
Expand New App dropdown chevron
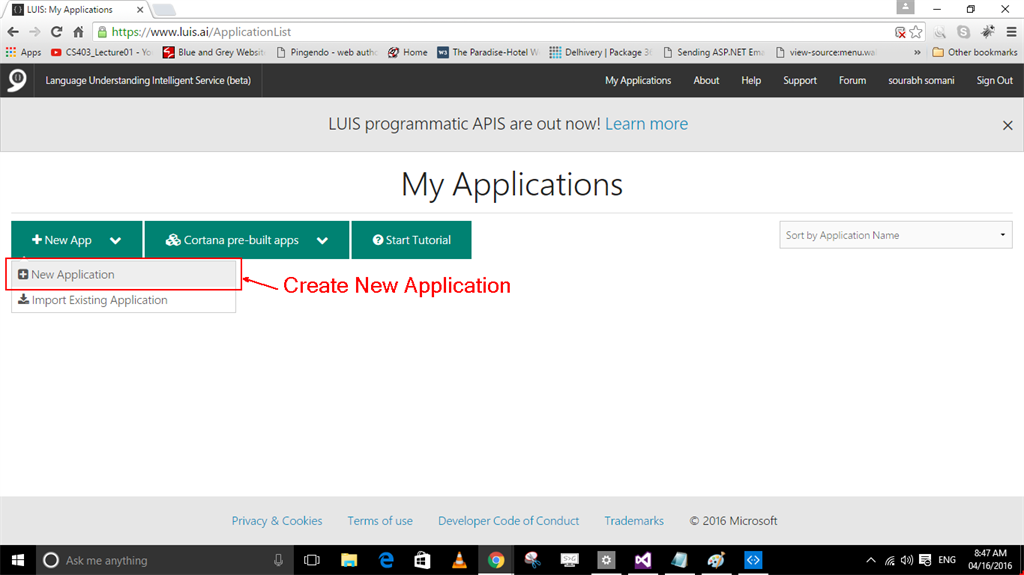pos(116,240)
